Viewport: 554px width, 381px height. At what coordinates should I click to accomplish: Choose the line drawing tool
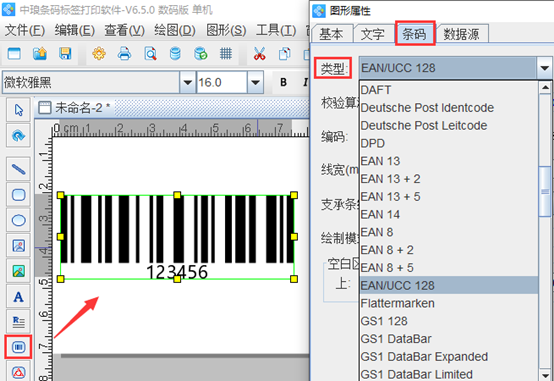click(x=18, y=169)
